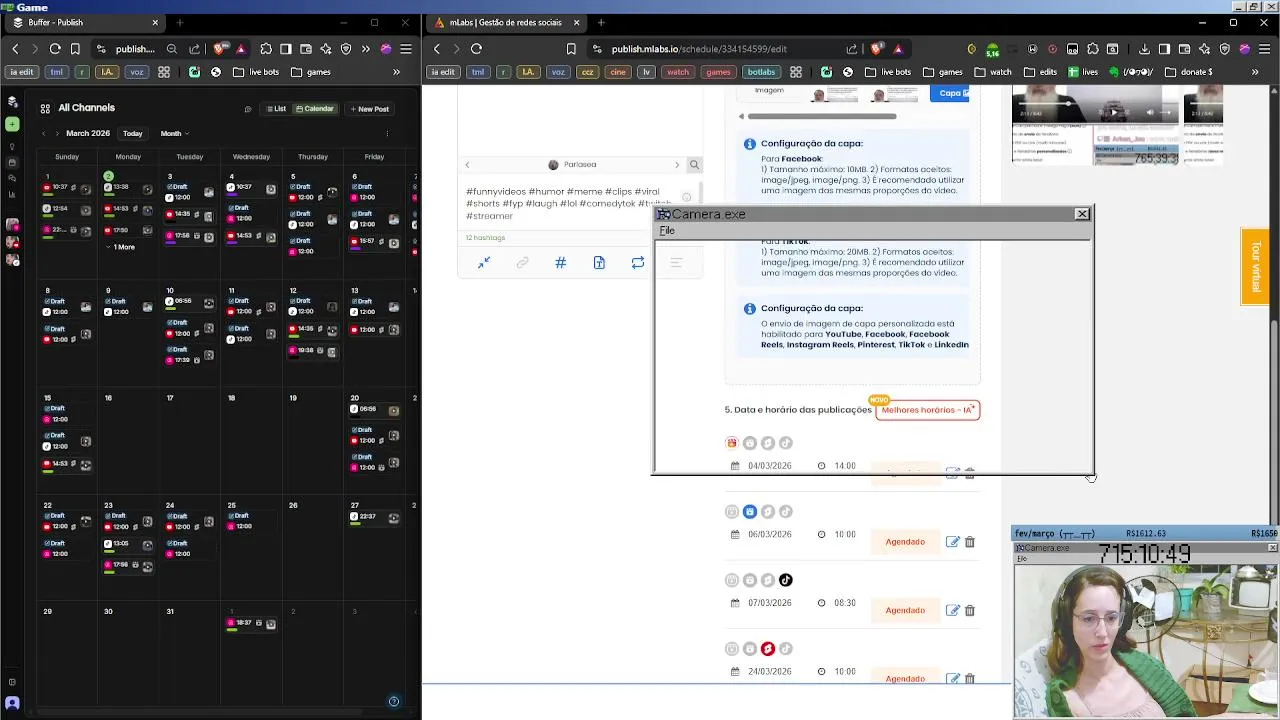
Task: Edit the 06/03/2026 scheduled post
Action: pos(953,542)
